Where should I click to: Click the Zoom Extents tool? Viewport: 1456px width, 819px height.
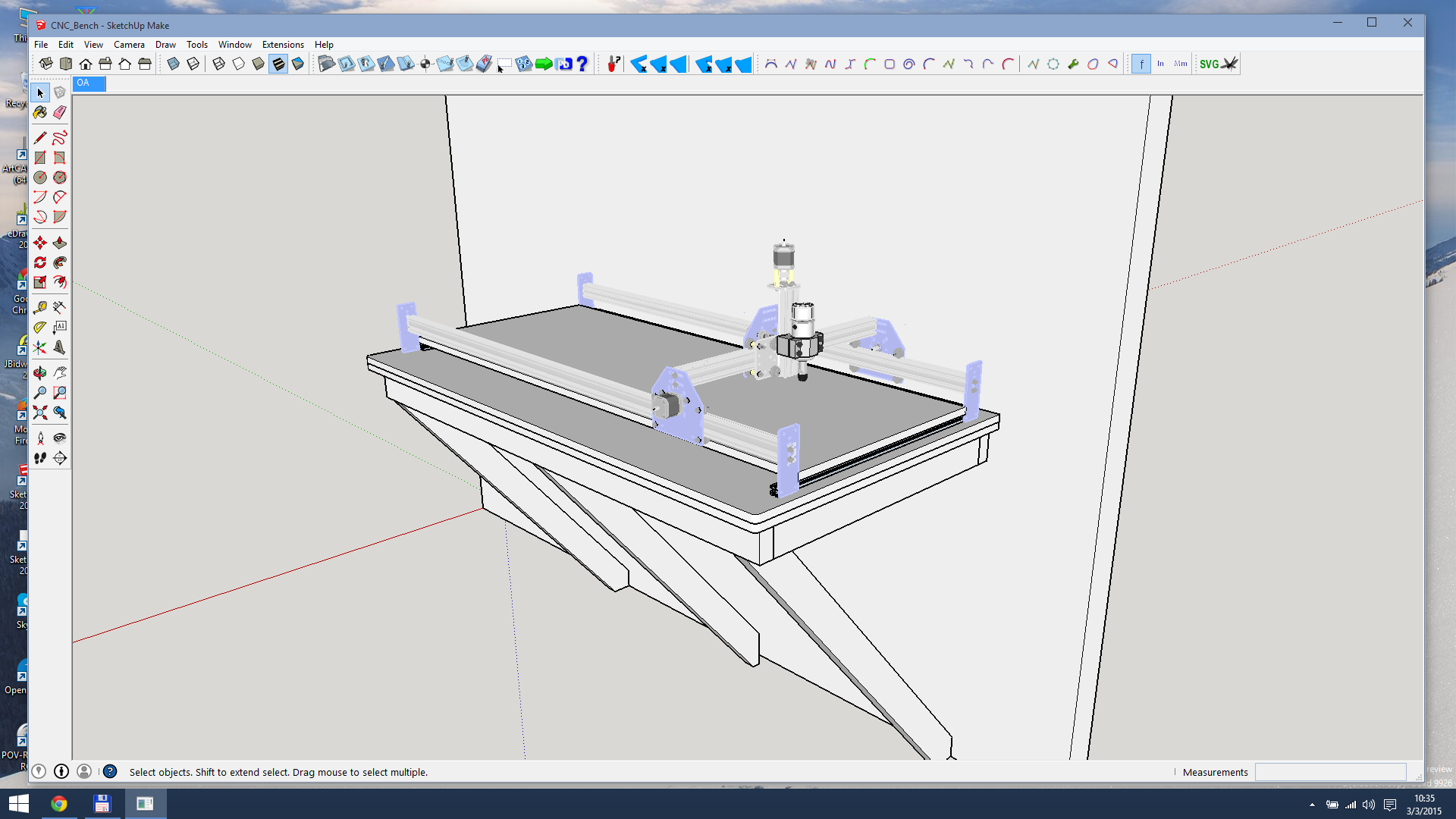tap(40, 413)
